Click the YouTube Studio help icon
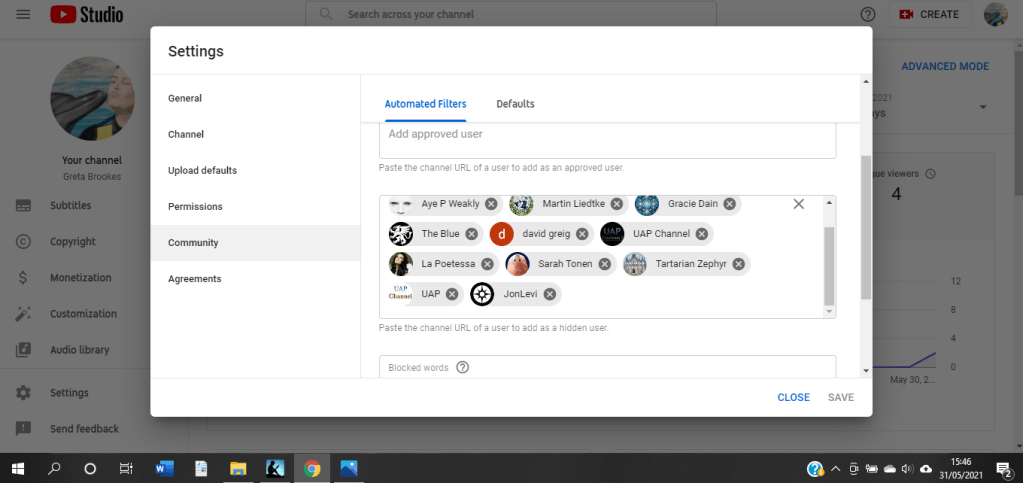This screenshot has height=483, width=1023. (x=867, y=15)
